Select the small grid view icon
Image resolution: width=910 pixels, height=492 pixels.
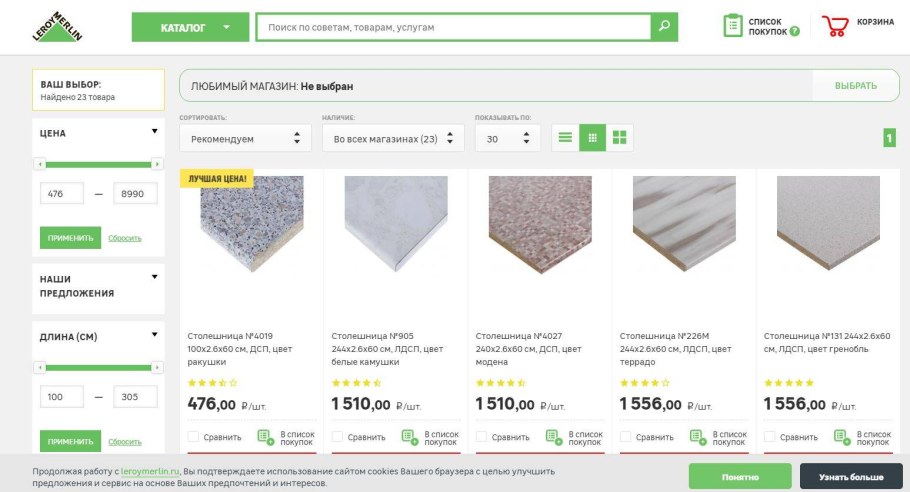tap(592, 138)
